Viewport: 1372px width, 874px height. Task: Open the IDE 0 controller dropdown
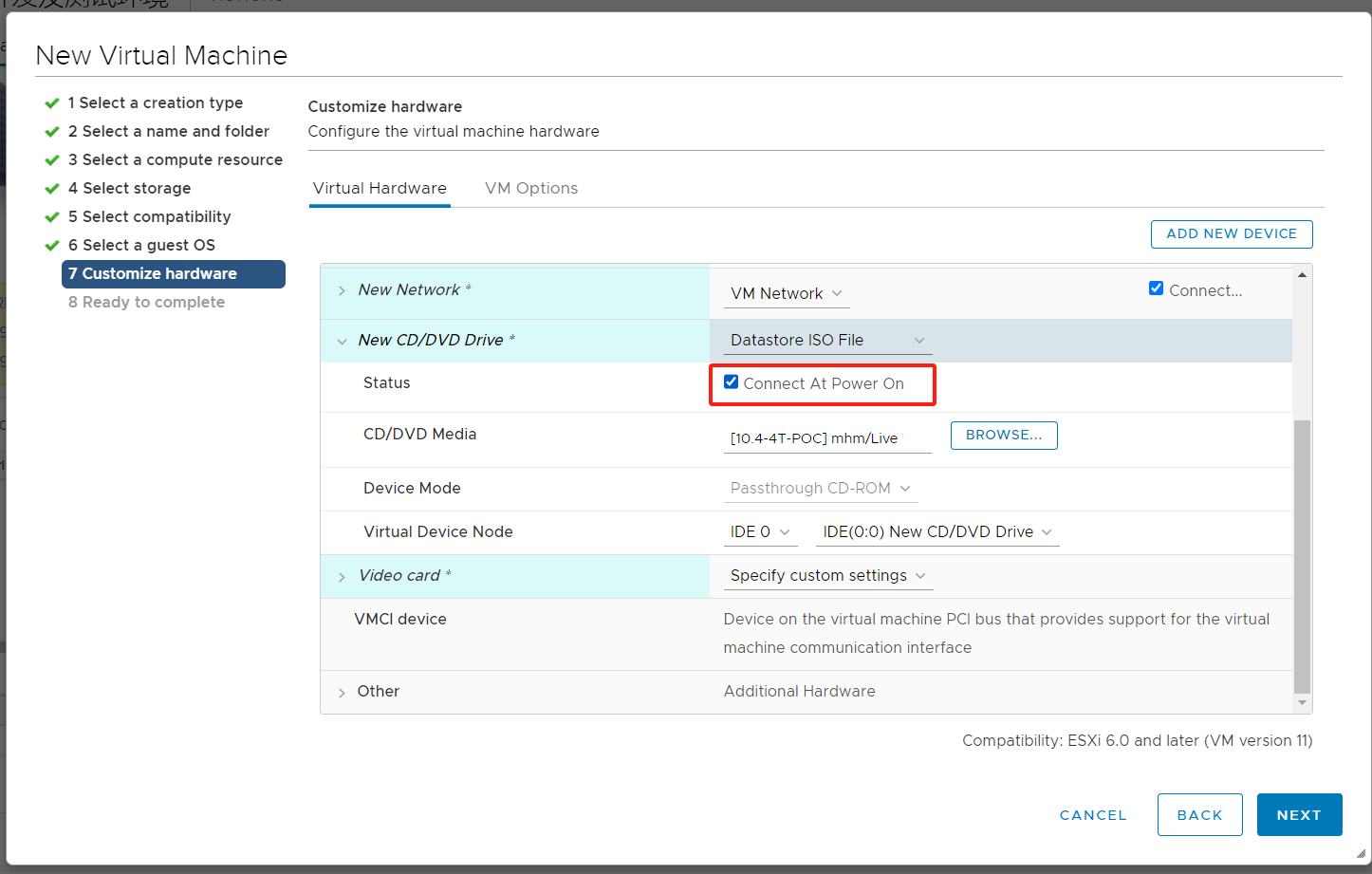(760, 532)
